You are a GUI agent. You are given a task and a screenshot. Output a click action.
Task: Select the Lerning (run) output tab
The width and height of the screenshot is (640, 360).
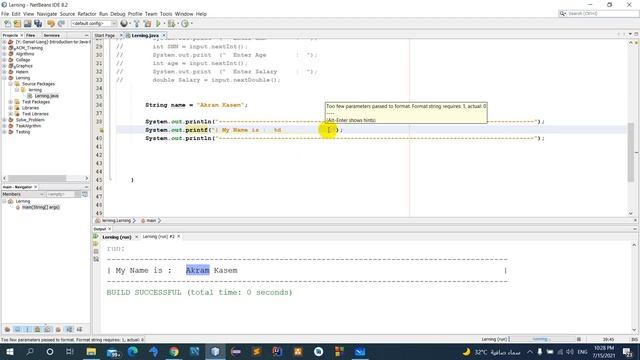[117, 237]
